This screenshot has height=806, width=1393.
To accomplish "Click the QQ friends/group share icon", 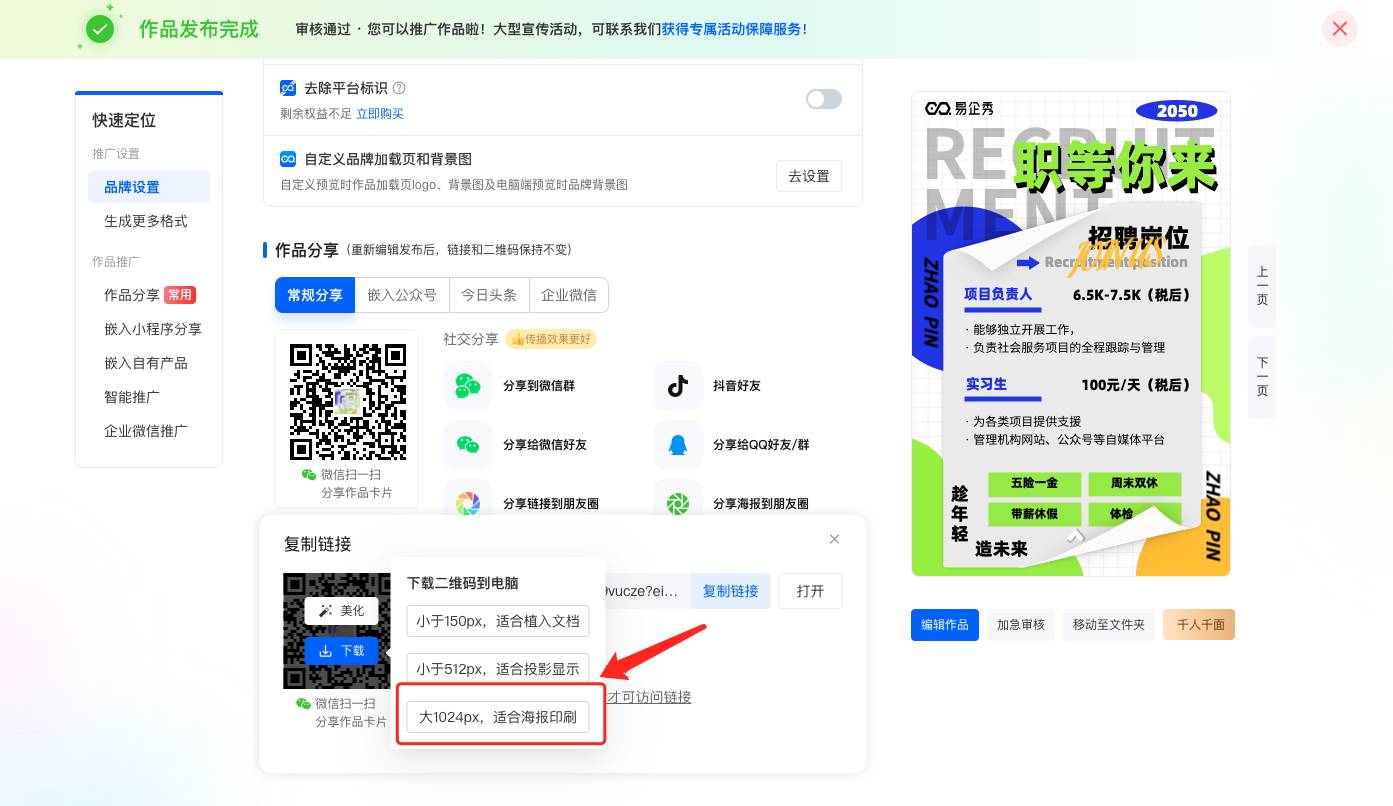I will (678, 445).
